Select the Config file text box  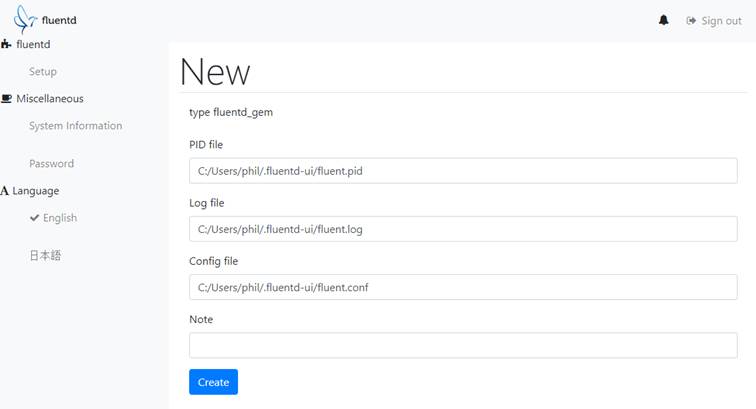(x=463, y=287)
